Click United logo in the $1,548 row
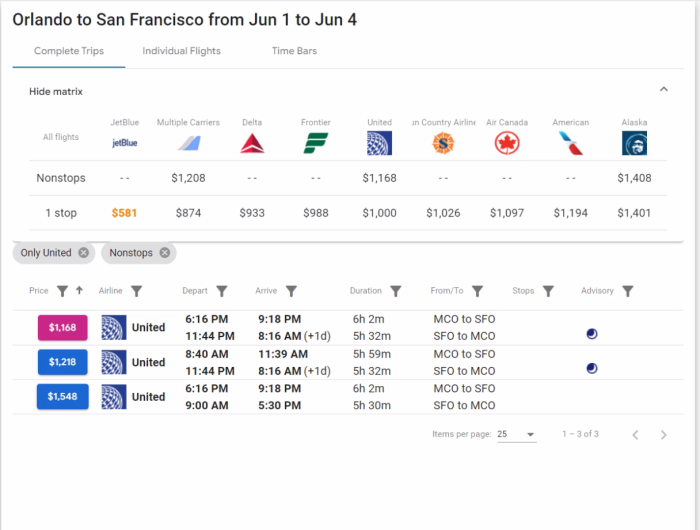The image size is (700, 530). (114, 396)
